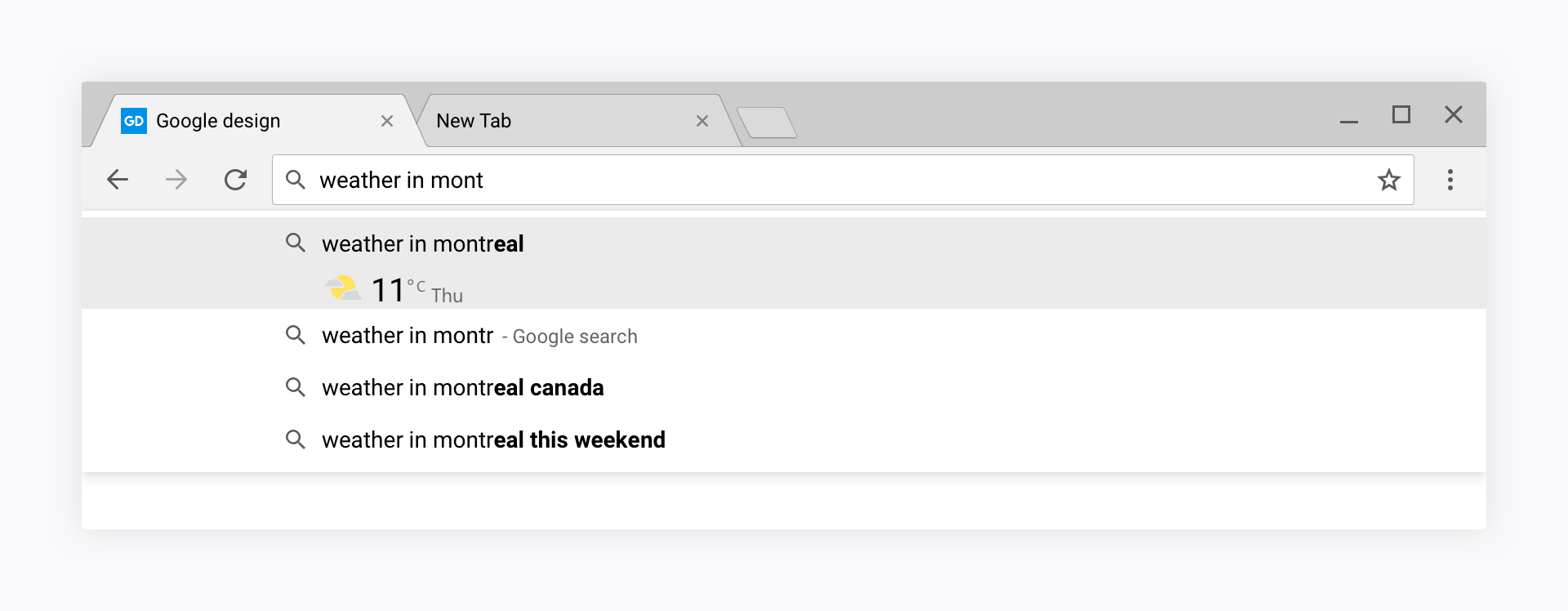Click the forward navigation arrow
The height and width of the screenshot is (611, 1568).
pos(176,180)
